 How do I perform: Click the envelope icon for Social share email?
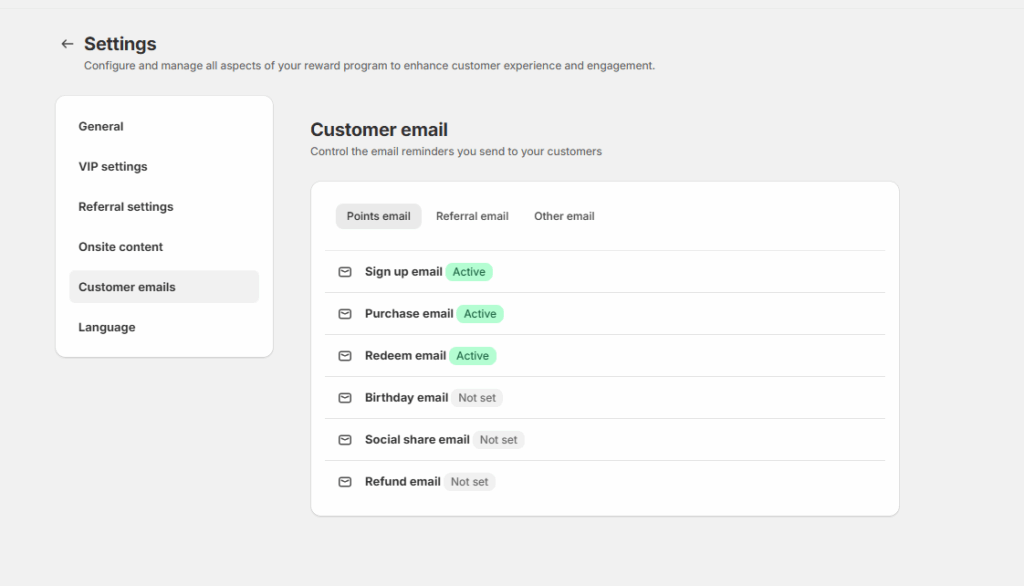pyautogui.click(x=345, y=440)
